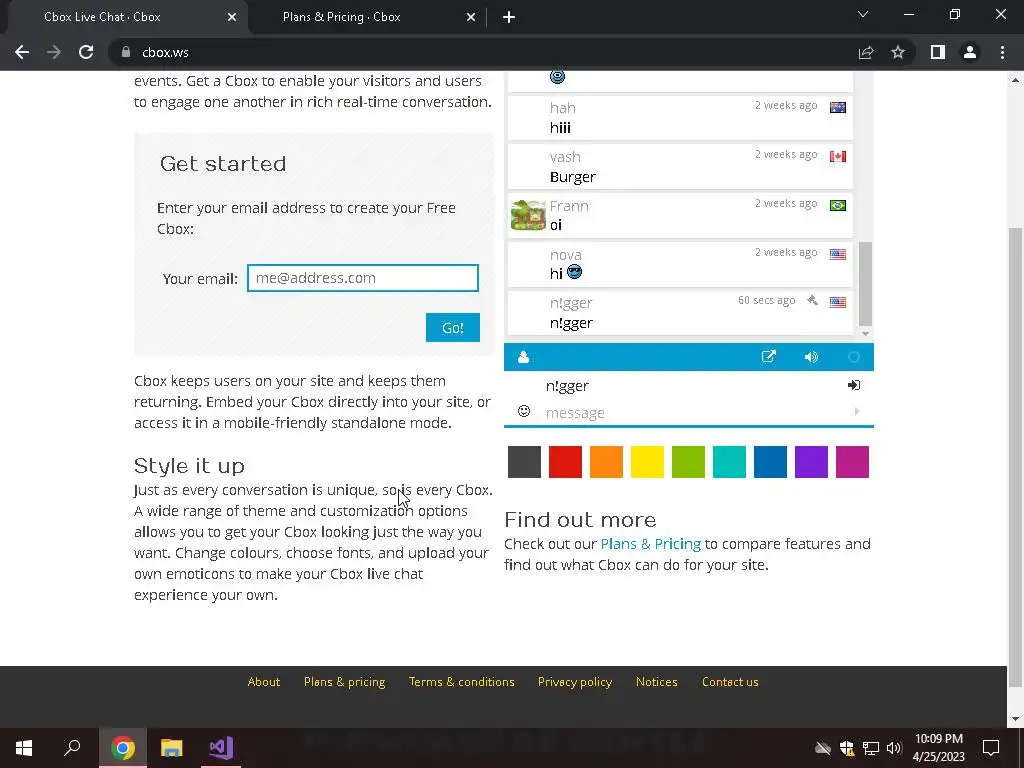Close the Cbox Live Chat tab
The width and height of the screenshot is (1024, 768).
click(x=232, y=17)
